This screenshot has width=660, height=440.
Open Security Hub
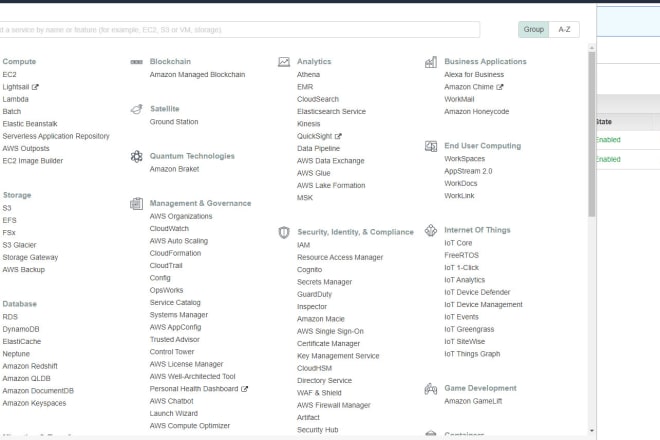[318, 430]
